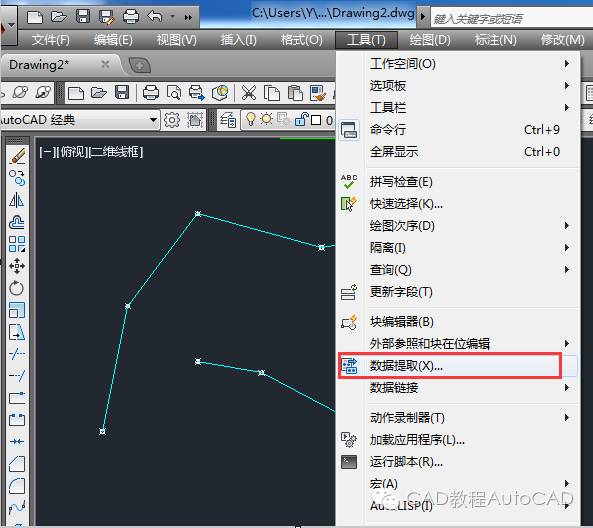Select the Copy objects tool
The image size is (593, 528).
tap(17, 178)
